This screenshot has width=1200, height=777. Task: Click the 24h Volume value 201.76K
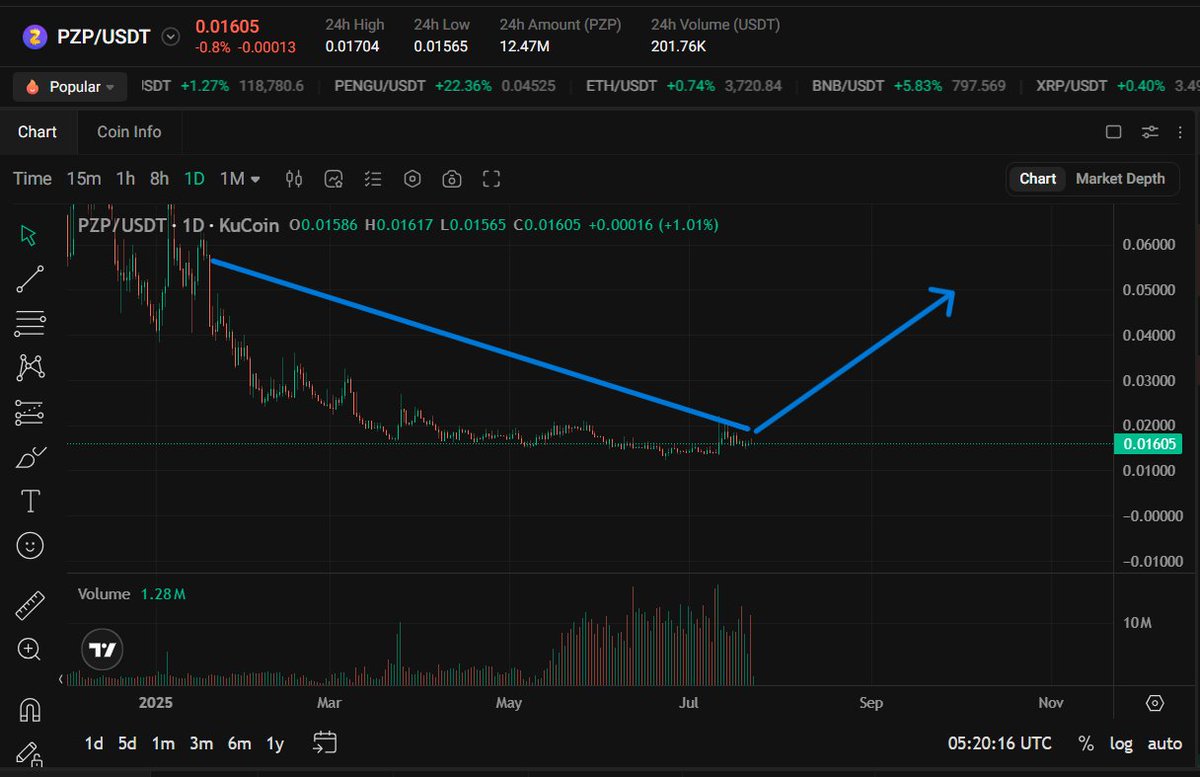(679, 46)
